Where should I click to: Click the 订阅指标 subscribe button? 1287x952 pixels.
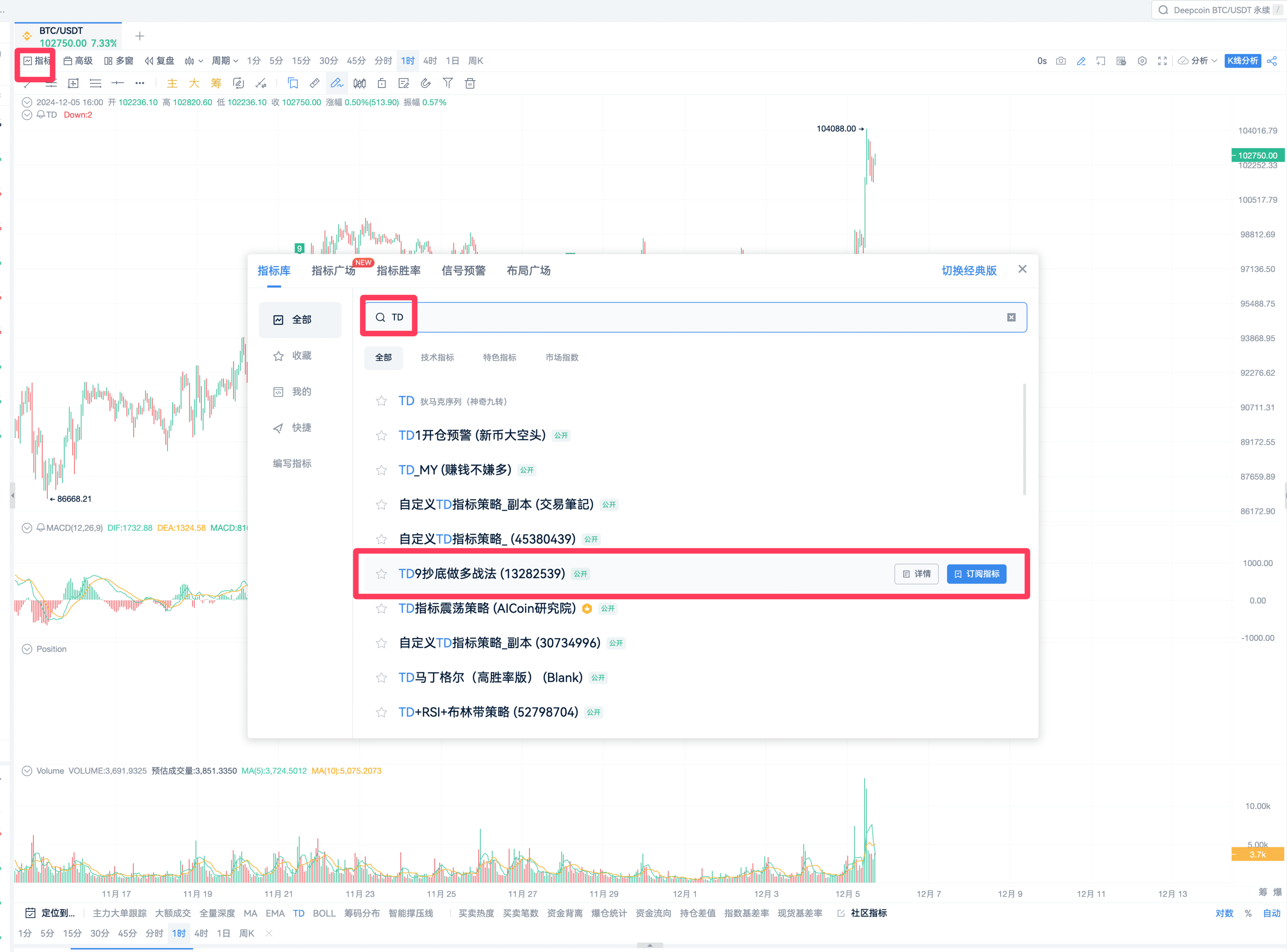coord(977,574)
